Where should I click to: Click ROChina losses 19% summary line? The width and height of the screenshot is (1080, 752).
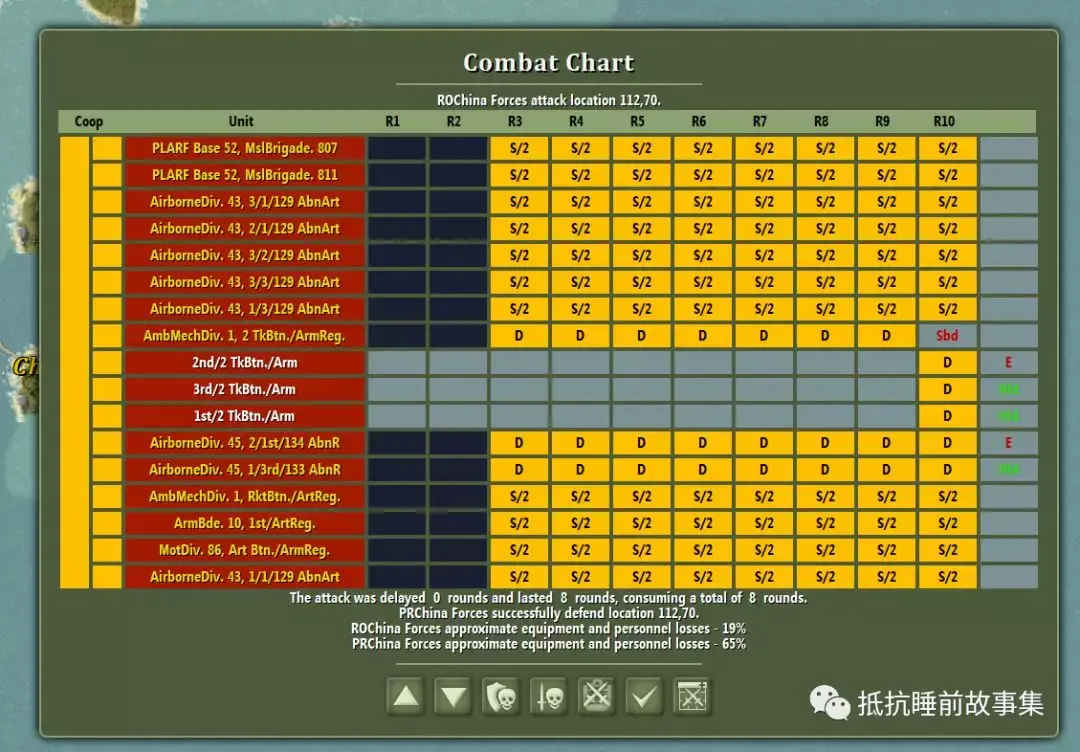click(x=548, y=629)
